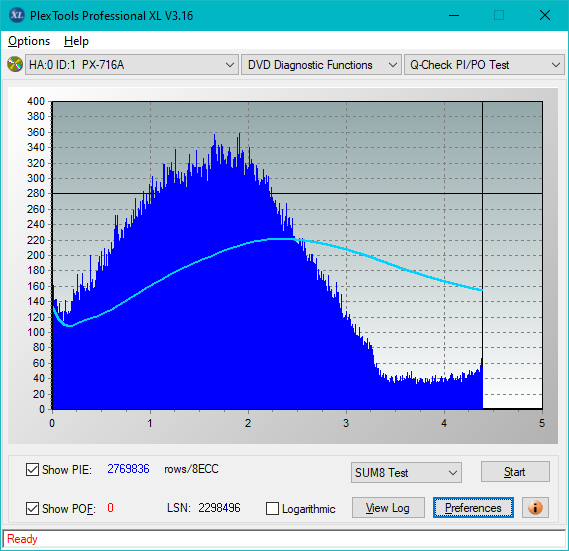Toggle the Show POF checkbox
This screenshot has width=569, height=551.
coord(32,509)
